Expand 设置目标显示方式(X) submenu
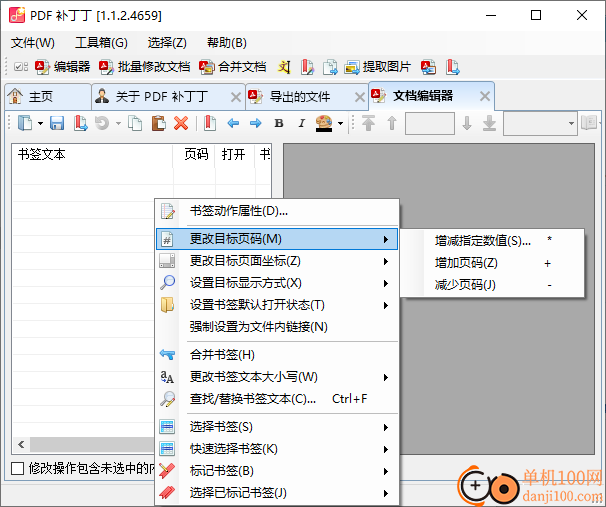This screenshot has width=606, height=507. 277,283
